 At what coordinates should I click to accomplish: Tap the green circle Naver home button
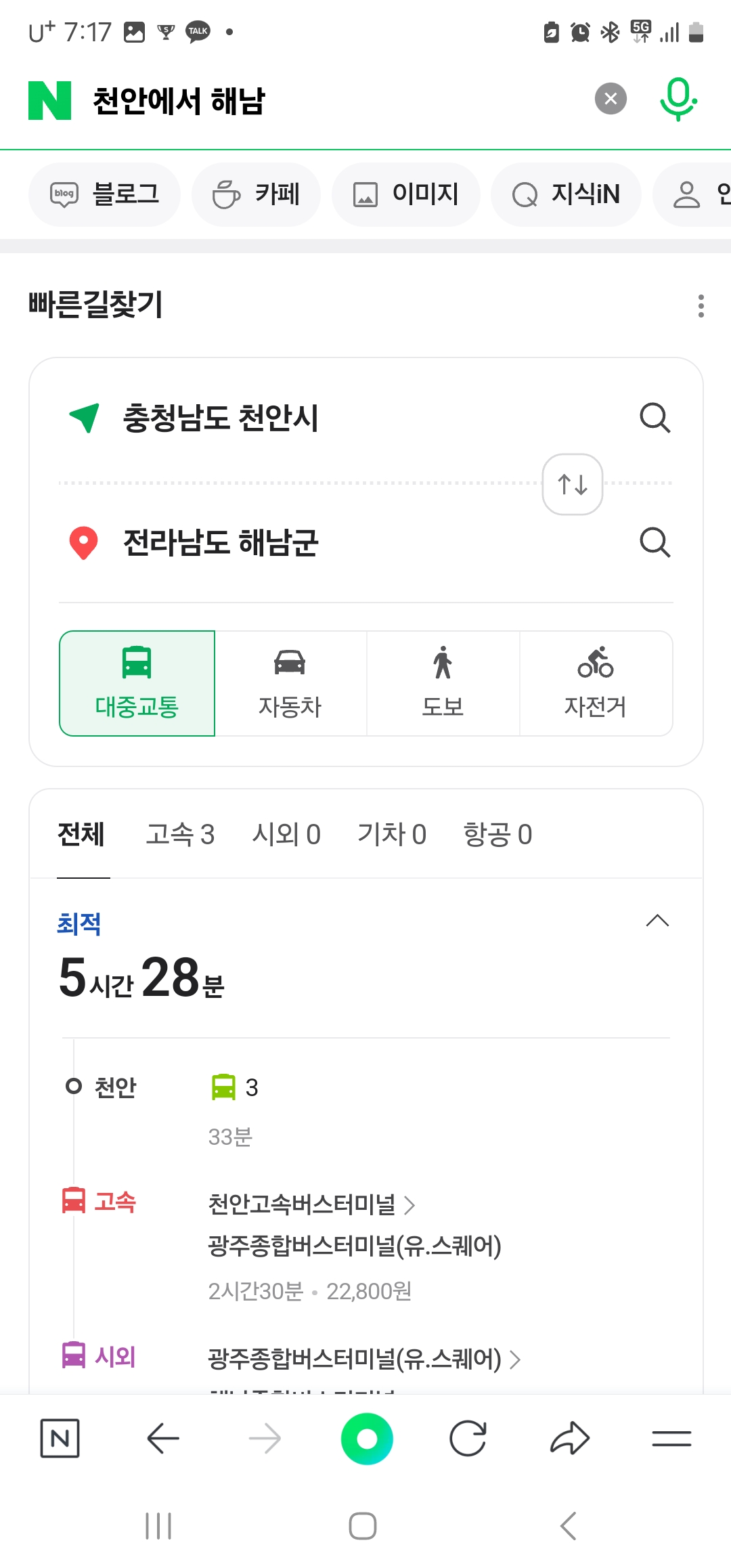(367, 1439)
